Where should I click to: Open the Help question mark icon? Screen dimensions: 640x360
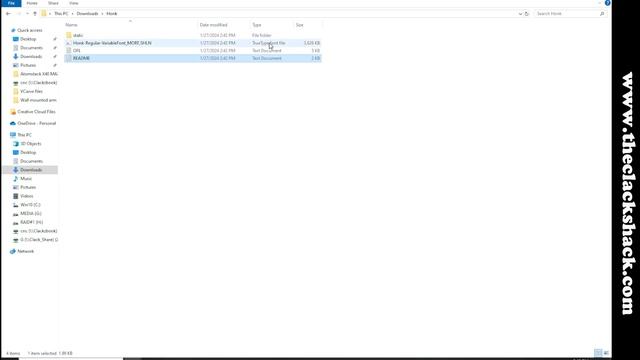(607, 3)
